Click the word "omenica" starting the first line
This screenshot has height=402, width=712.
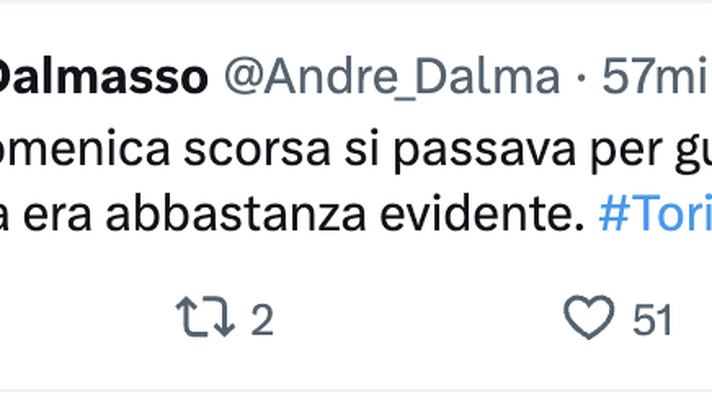pos(85,149)
